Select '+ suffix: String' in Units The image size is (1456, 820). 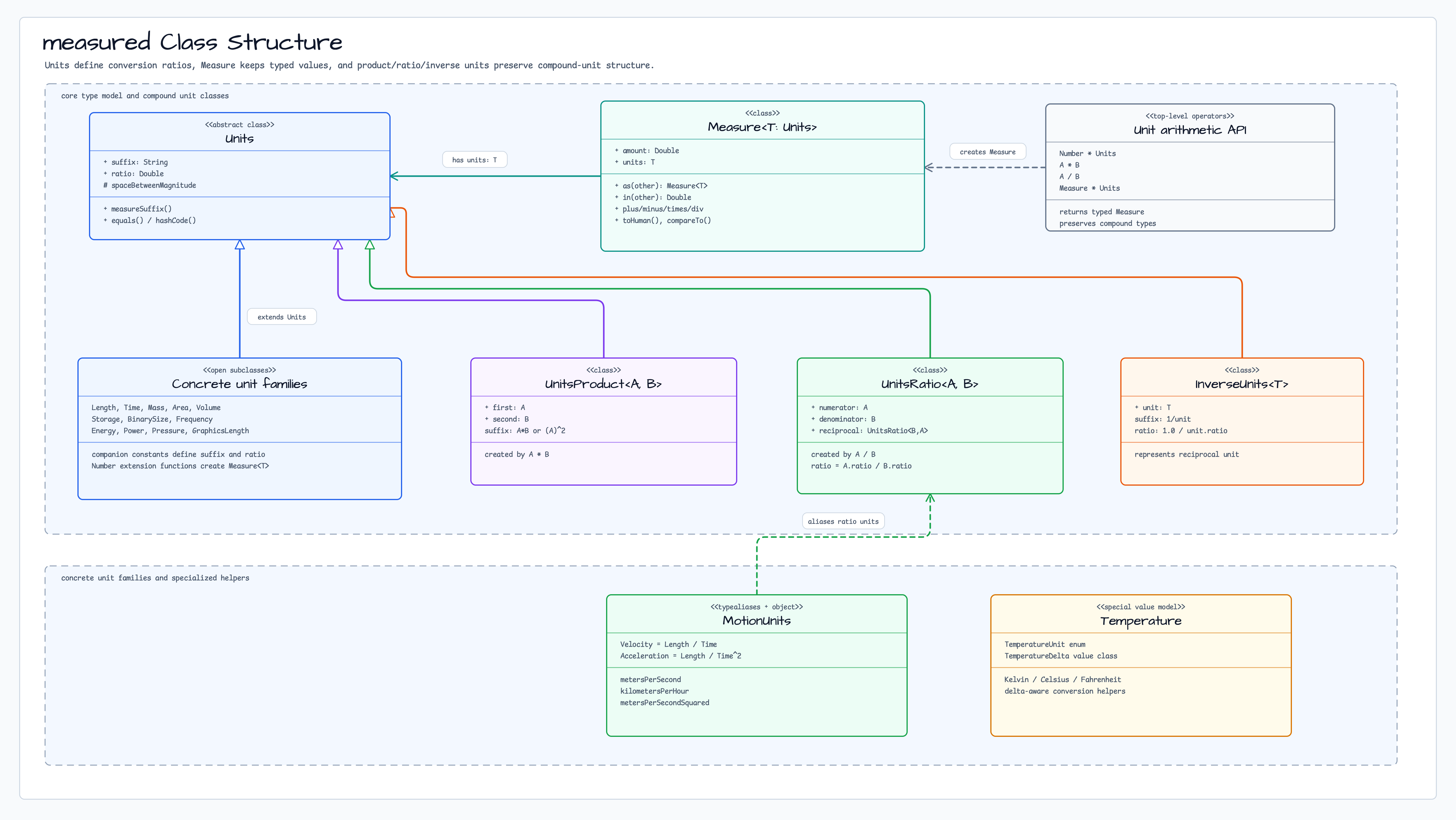pyautogui.click(x=136, y=162)
